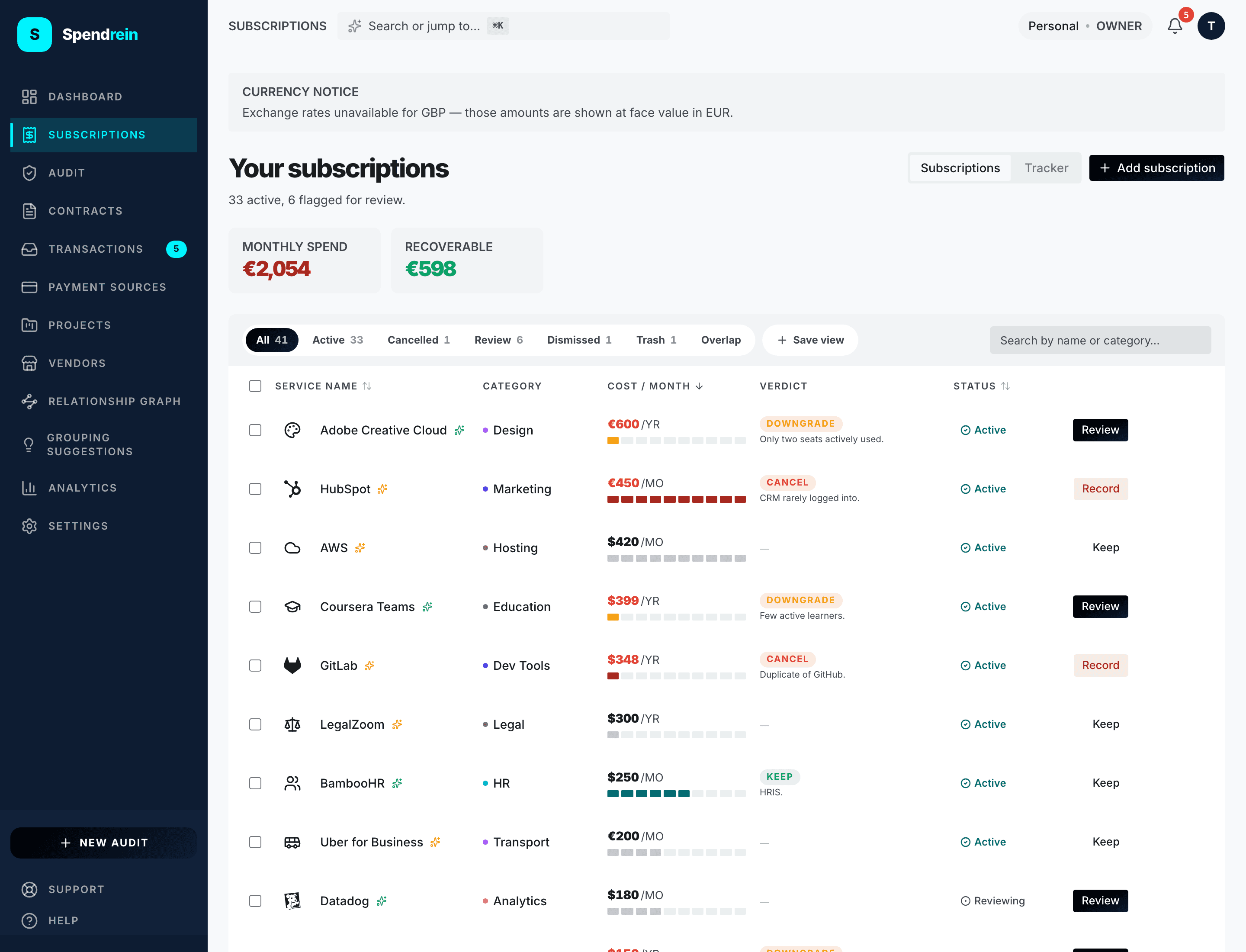
Task: Click the sparkle icon next to BambooHR
Action: pos(397,783)
